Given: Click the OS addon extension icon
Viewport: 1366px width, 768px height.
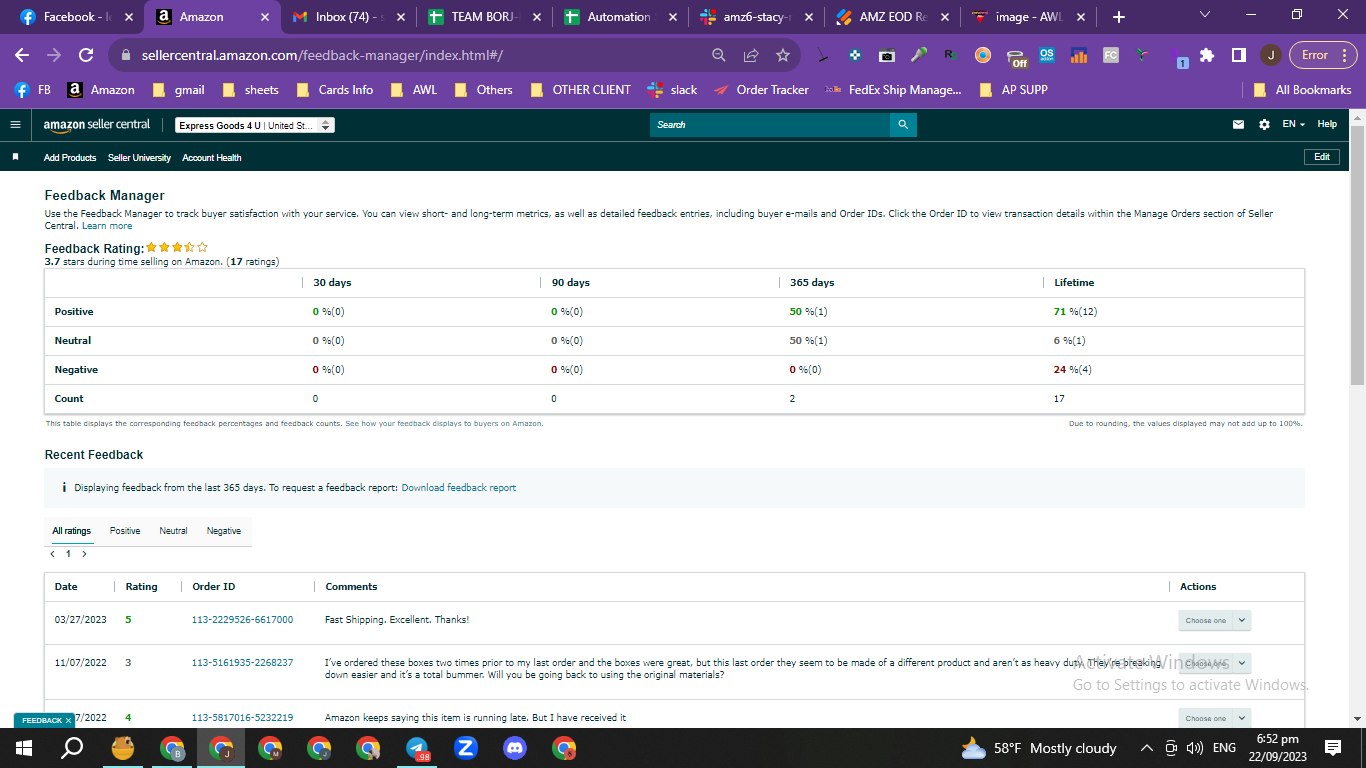Looking at the screenshot, I should click(x=1047, y=56).
